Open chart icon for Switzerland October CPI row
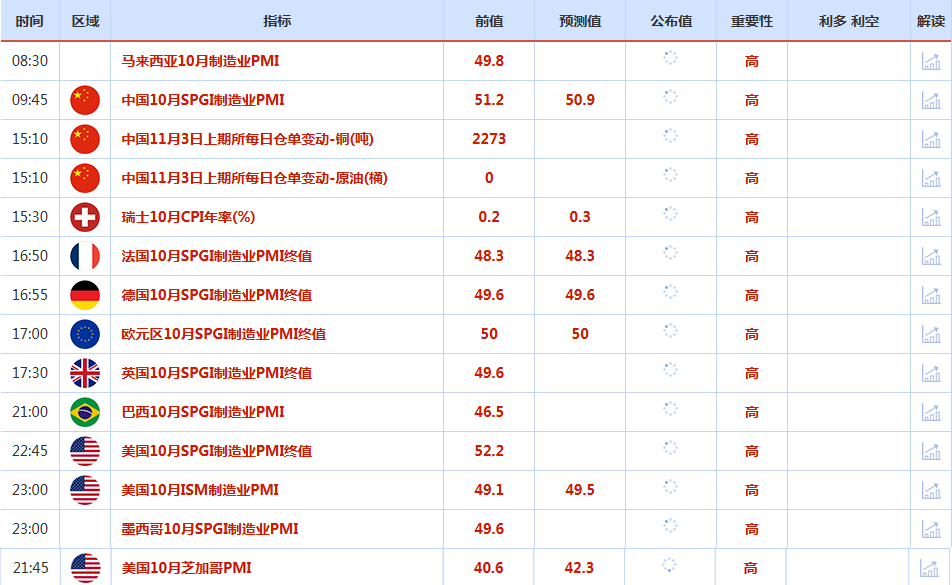The image size is (952, 585). (x=930, y=217)
